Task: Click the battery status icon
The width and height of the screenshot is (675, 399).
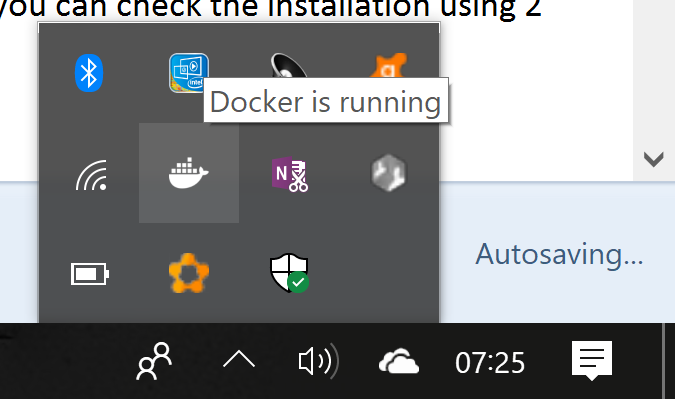Action: tap(90, 274)
